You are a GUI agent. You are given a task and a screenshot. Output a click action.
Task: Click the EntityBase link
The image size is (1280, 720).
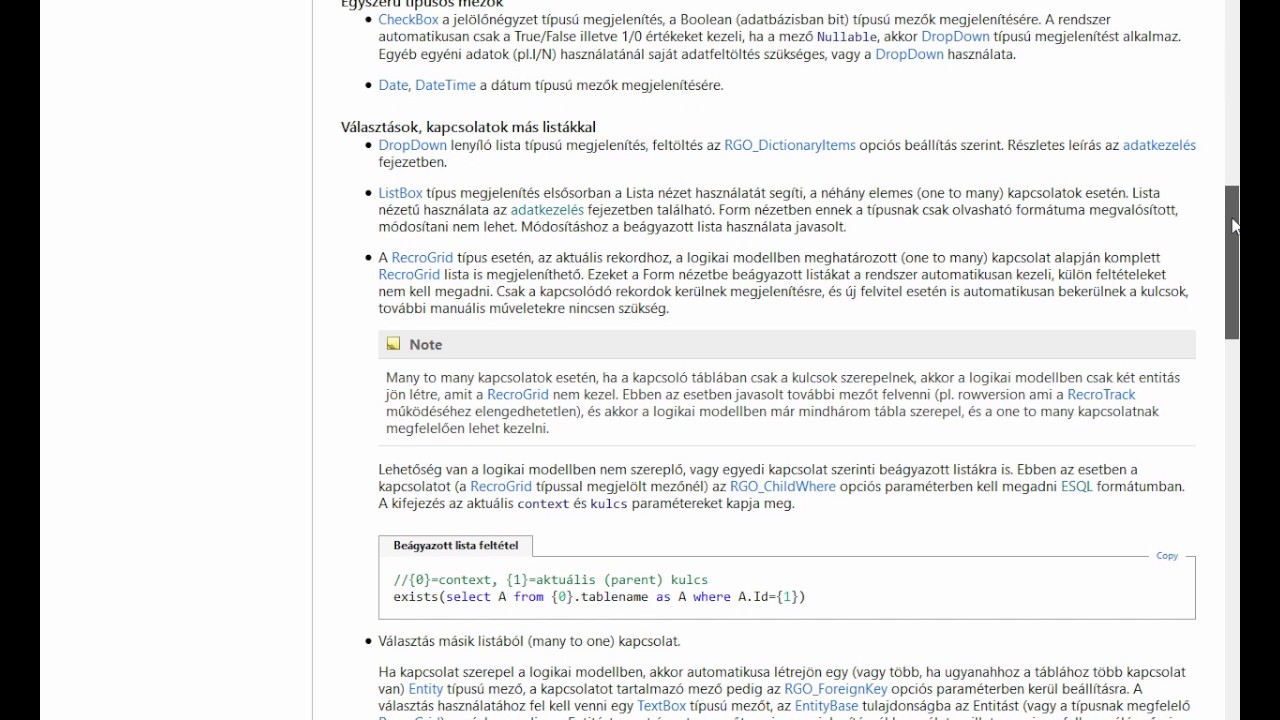coord(826,705)
